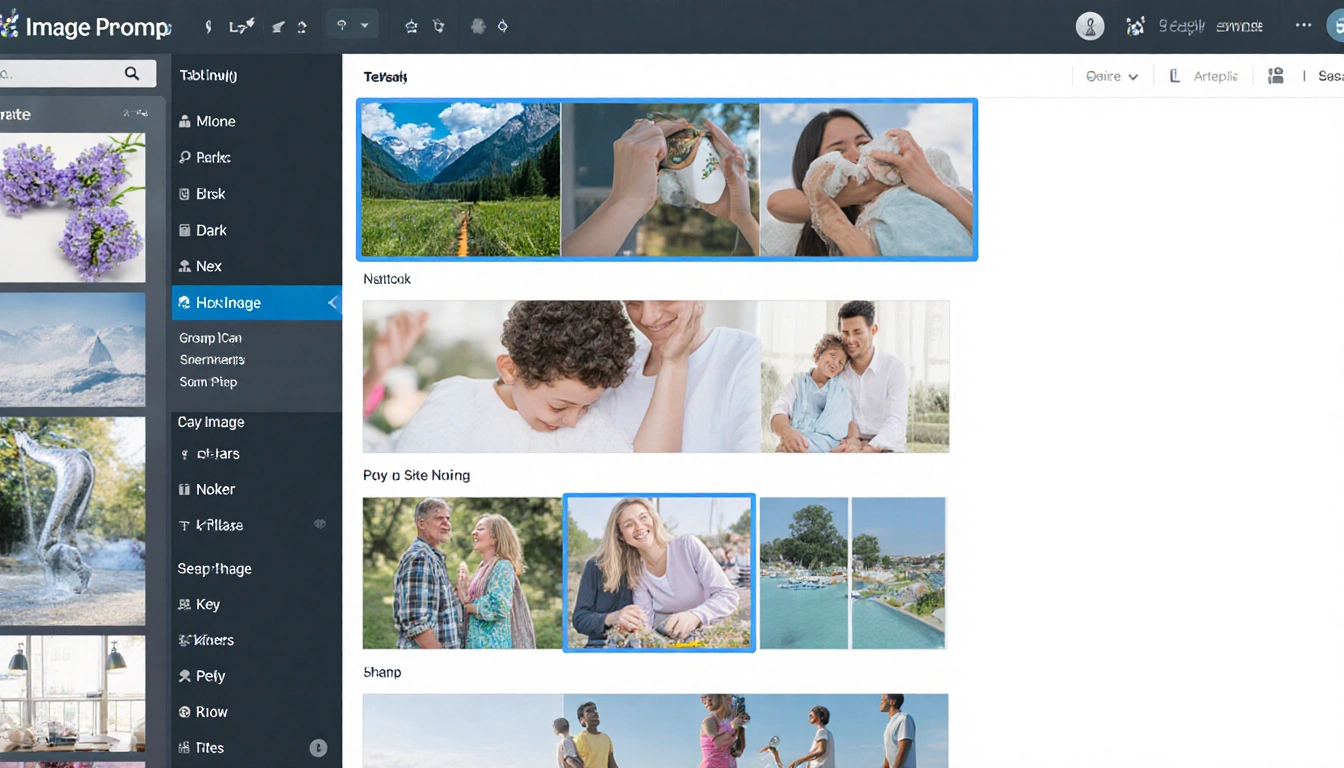Toggle the small icon on the KPillase row
Viewport: 1344px width, 768px height.
click(x=320, y=524)
